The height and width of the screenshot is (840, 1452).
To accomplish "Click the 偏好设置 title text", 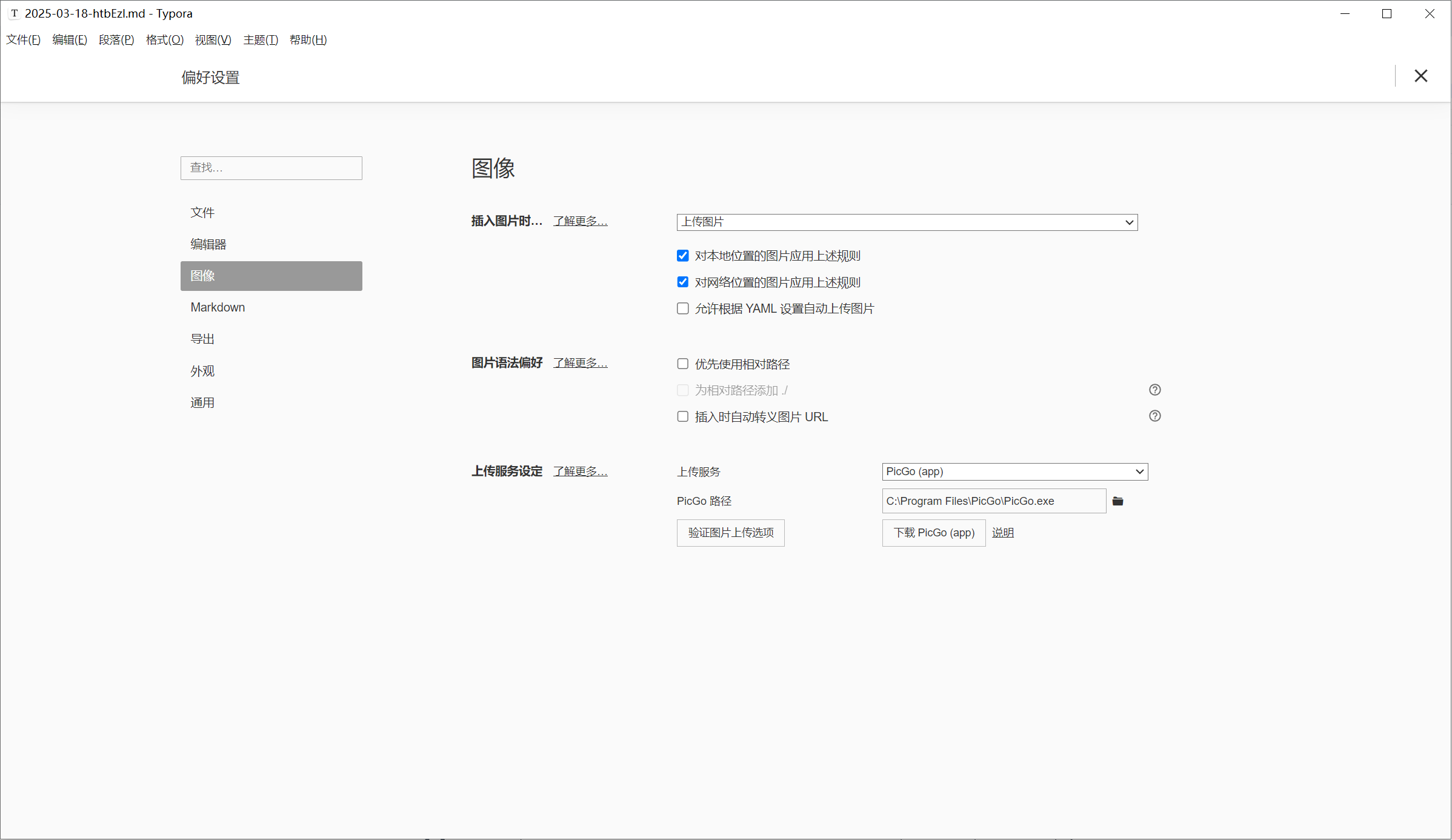I will tap(210, 78).
